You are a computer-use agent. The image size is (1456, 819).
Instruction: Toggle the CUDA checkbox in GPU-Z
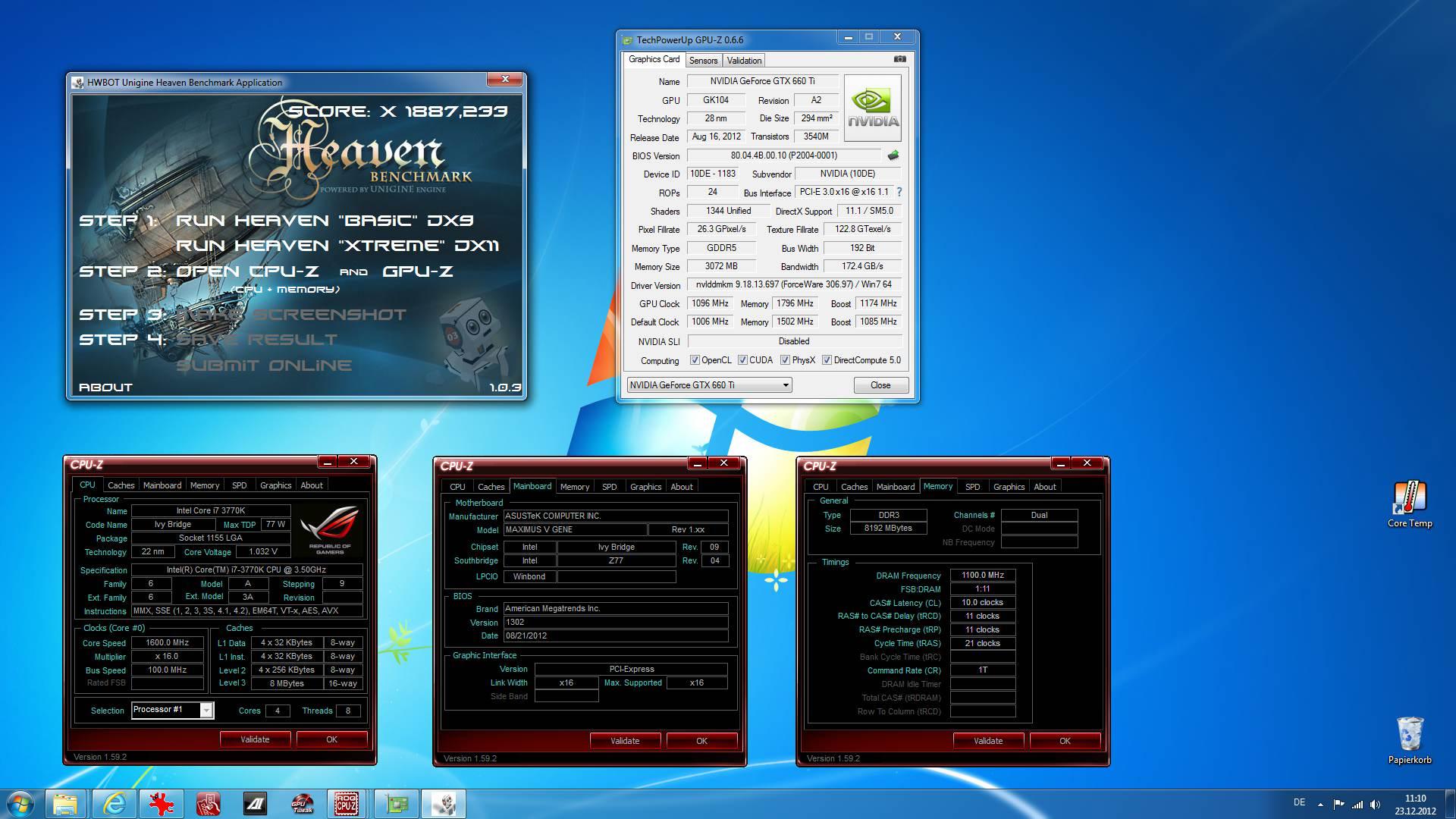[x=742, y=360]
